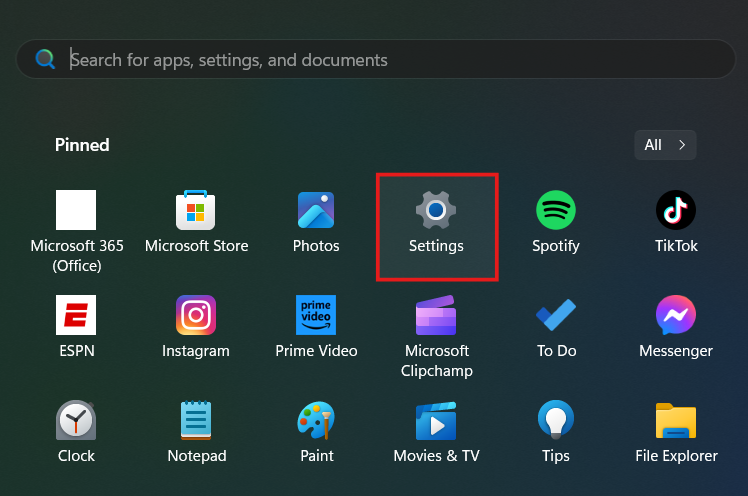748x496 pixels.
Task: Launch Spotify from pinned apps
Action: 556,211
